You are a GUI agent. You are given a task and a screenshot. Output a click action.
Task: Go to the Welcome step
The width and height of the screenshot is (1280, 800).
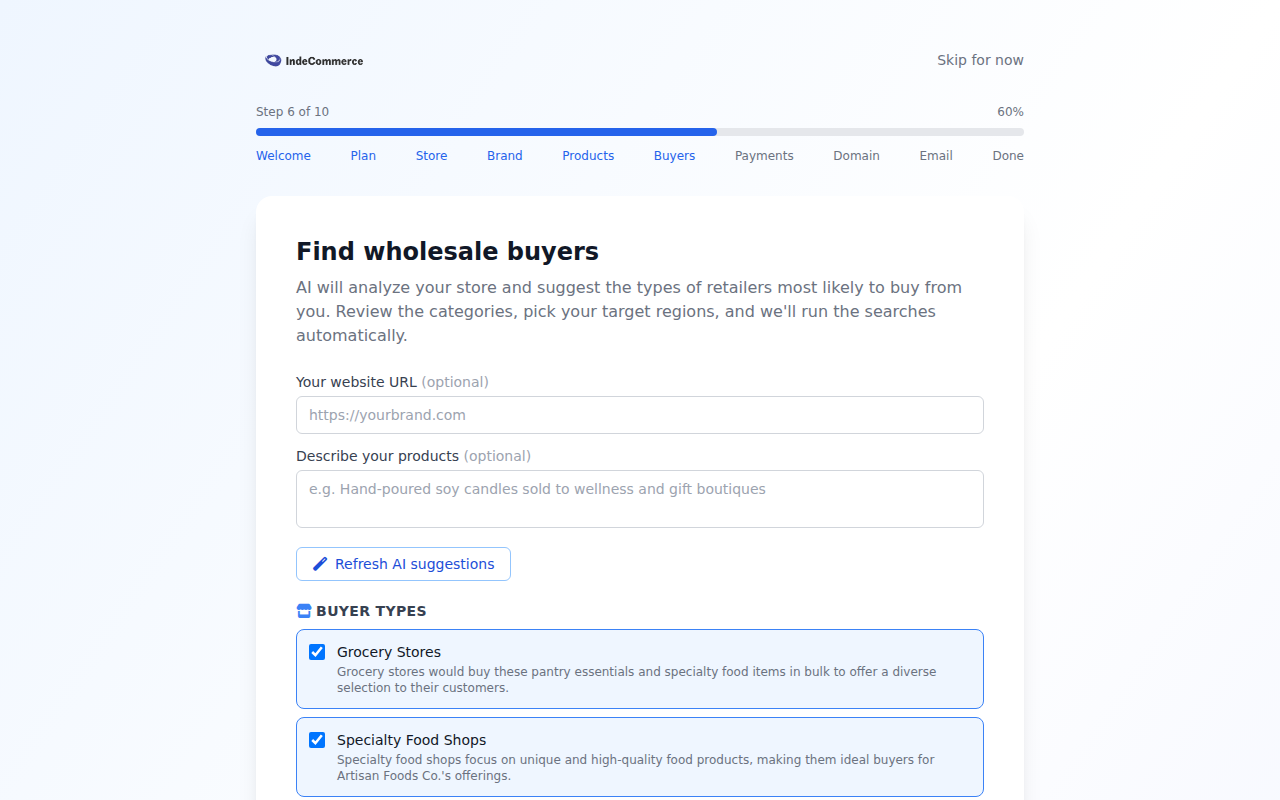tap(283, 156)
